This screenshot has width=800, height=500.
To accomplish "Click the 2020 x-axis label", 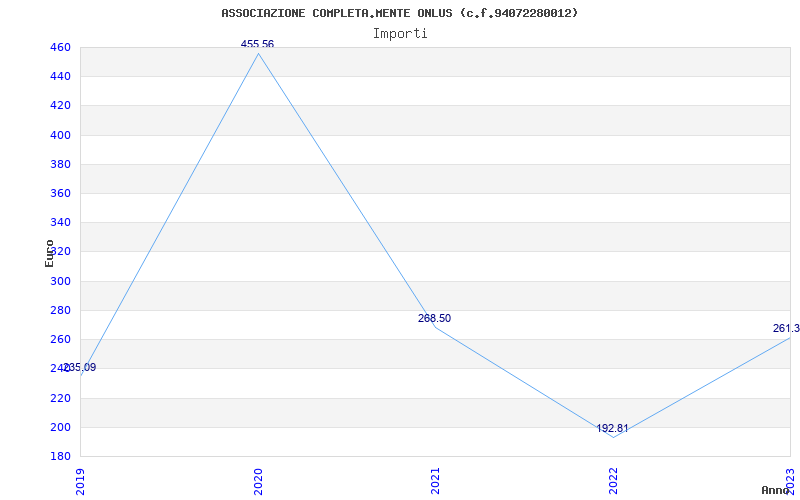I will (x=258, y=481).
